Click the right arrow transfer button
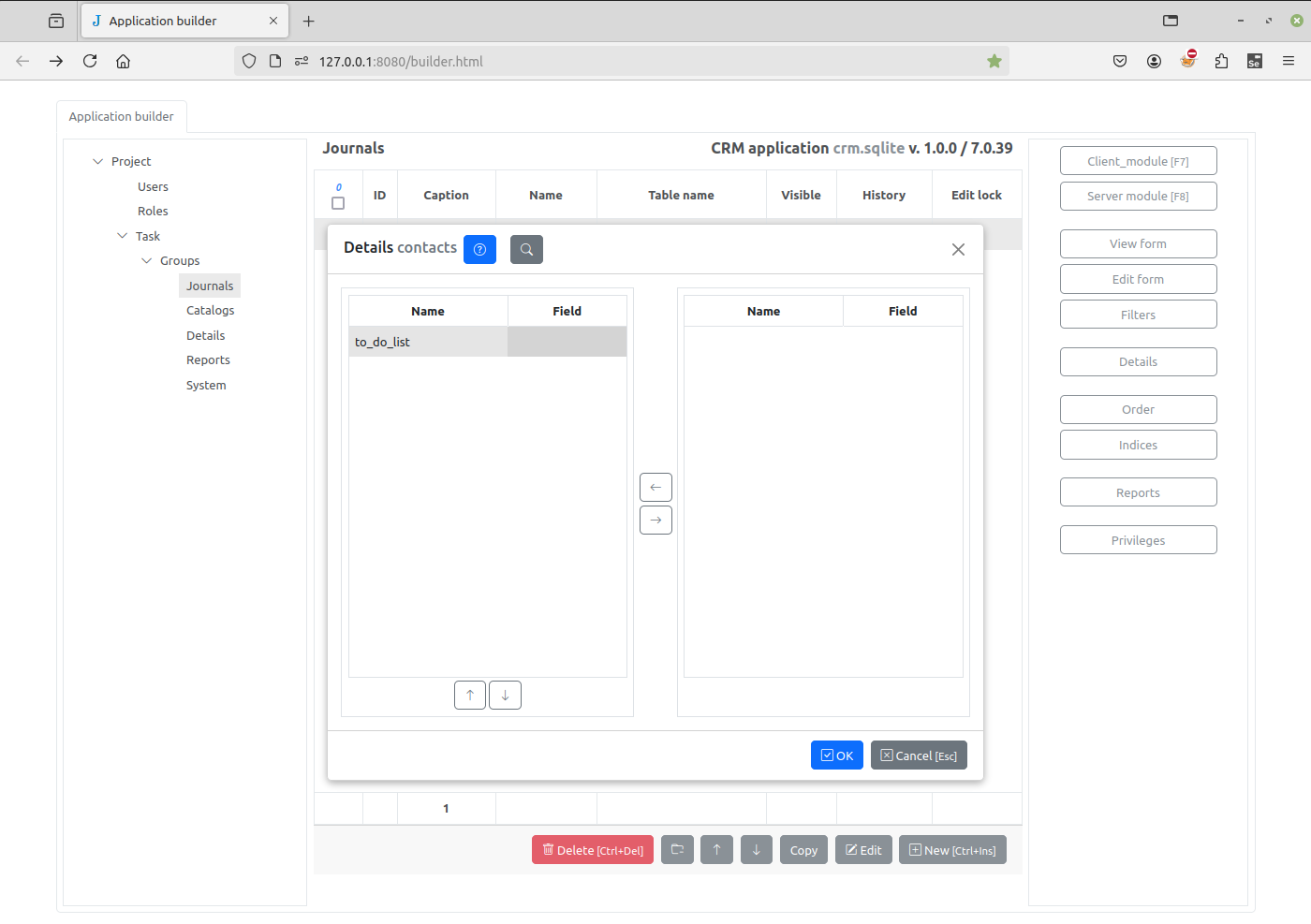This screenshot has height=924, width=1311. [655, 521]
